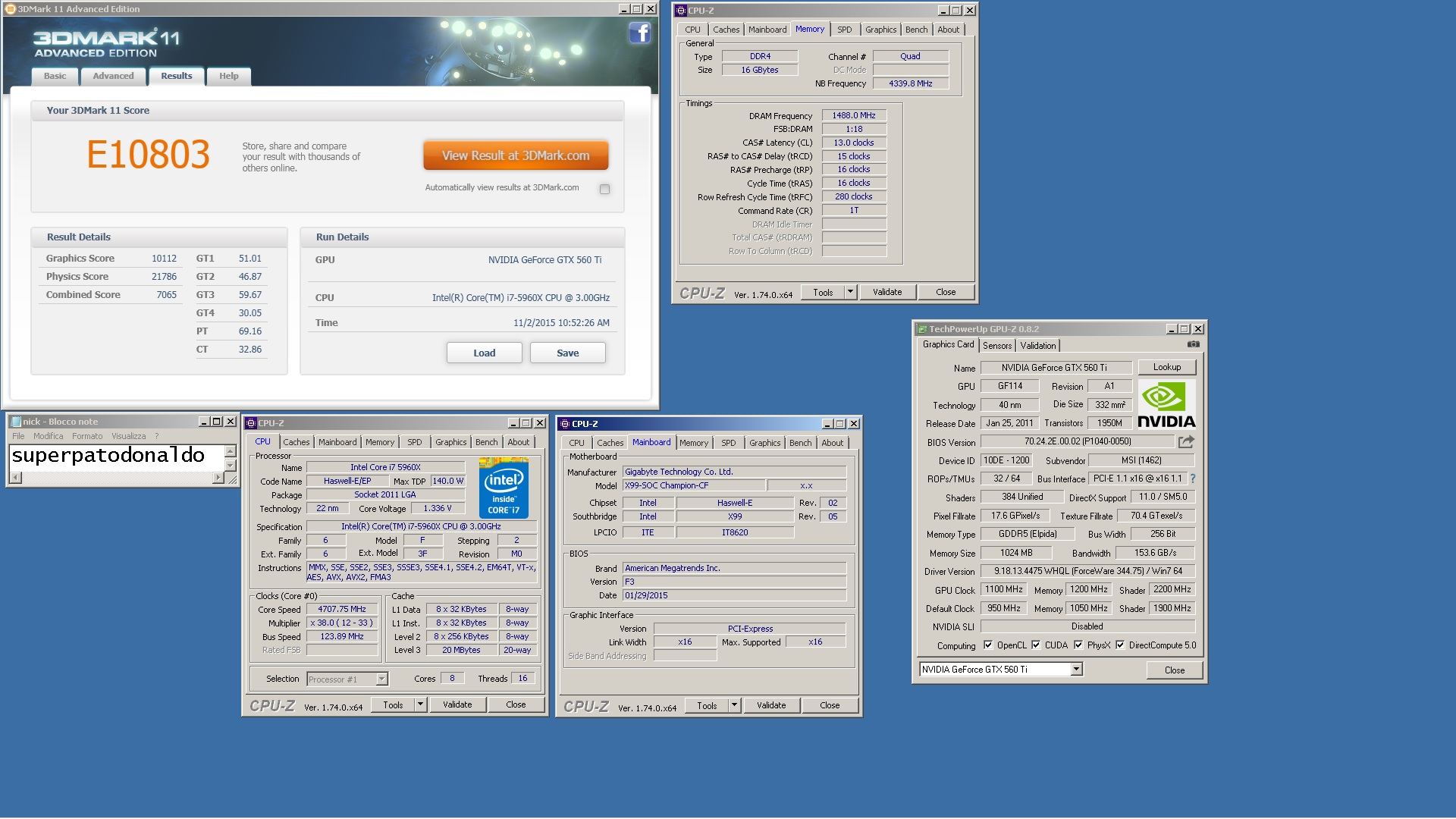This screenshot has width=1456, height=819.
Task: Click the E10803 score text
Action: click(148, 155)
